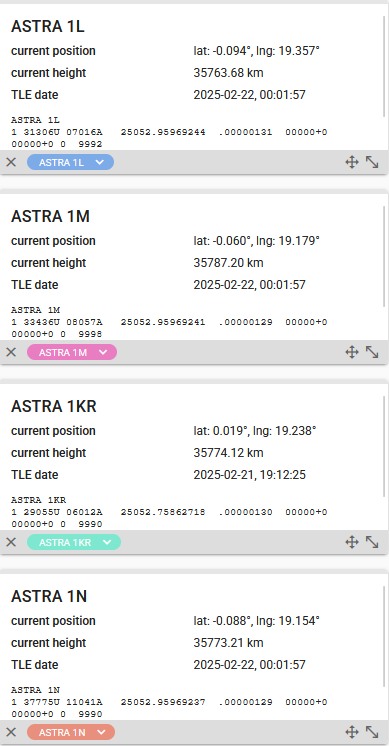Click the expand-arrows icon on ASTRA 1KR card
The width and height of the screenshot is (389, 746).
[x=372, y=542]
